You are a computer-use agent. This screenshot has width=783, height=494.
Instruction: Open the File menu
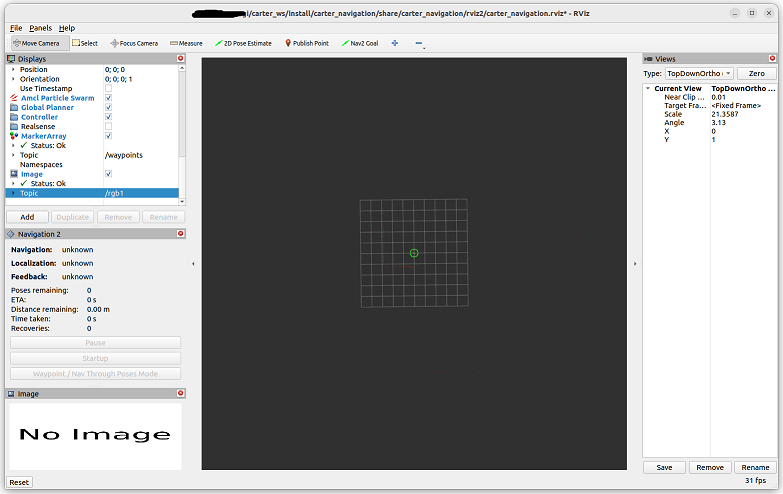coord(16,28)
